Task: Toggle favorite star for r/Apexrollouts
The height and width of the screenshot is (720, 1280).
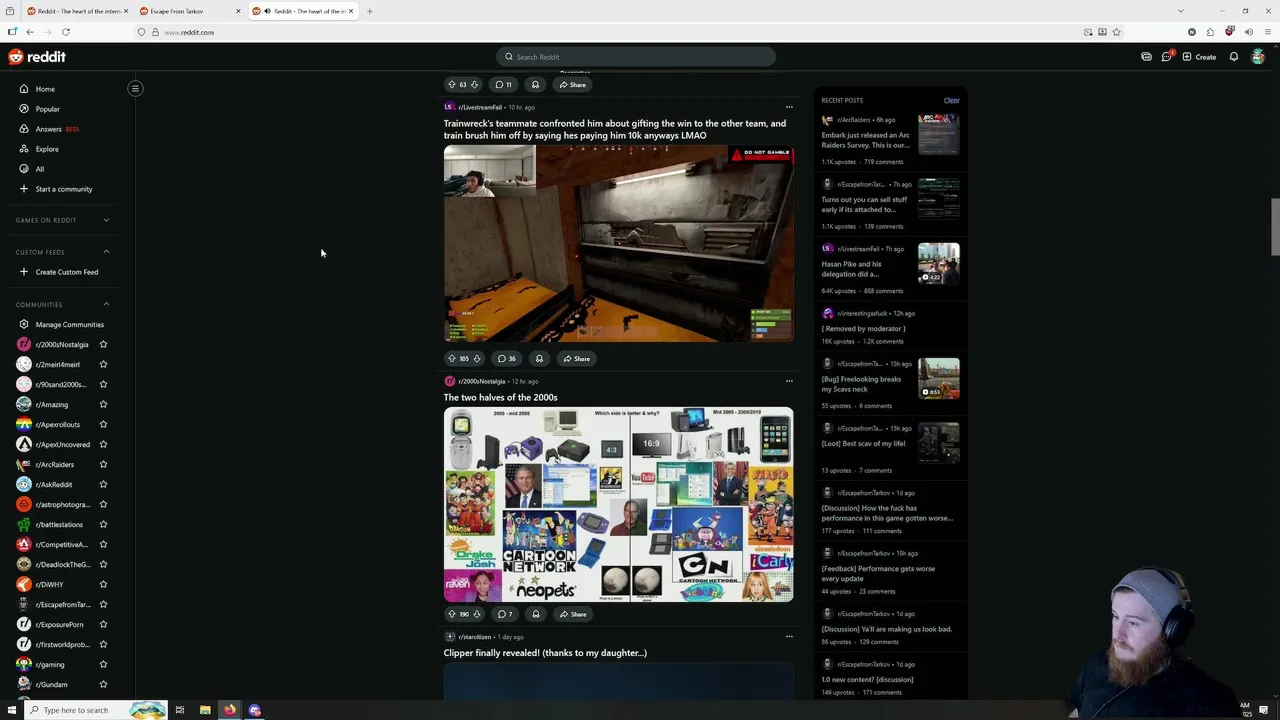Action: 103,424
